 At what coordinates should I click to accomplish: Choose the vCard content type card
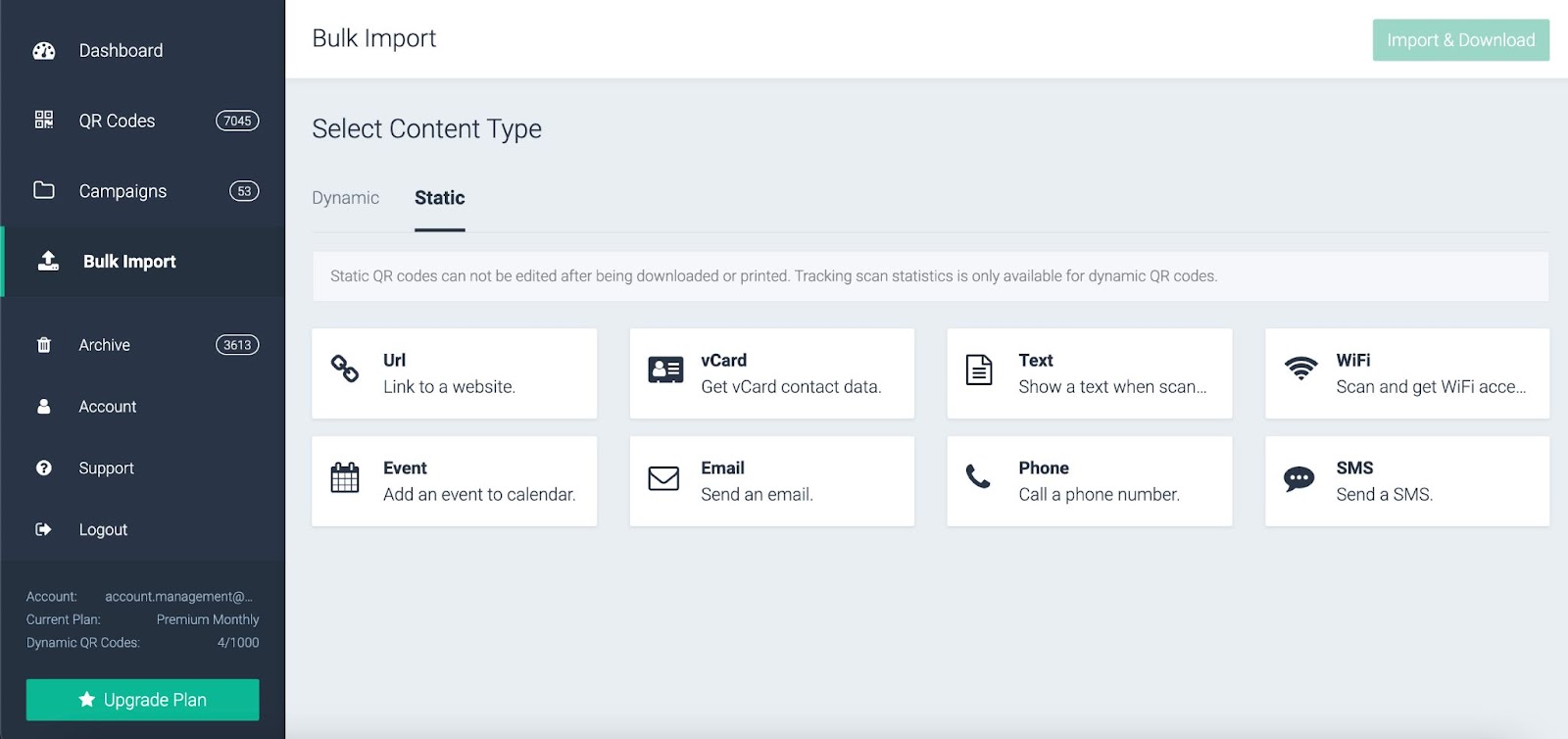click(772, 373)
